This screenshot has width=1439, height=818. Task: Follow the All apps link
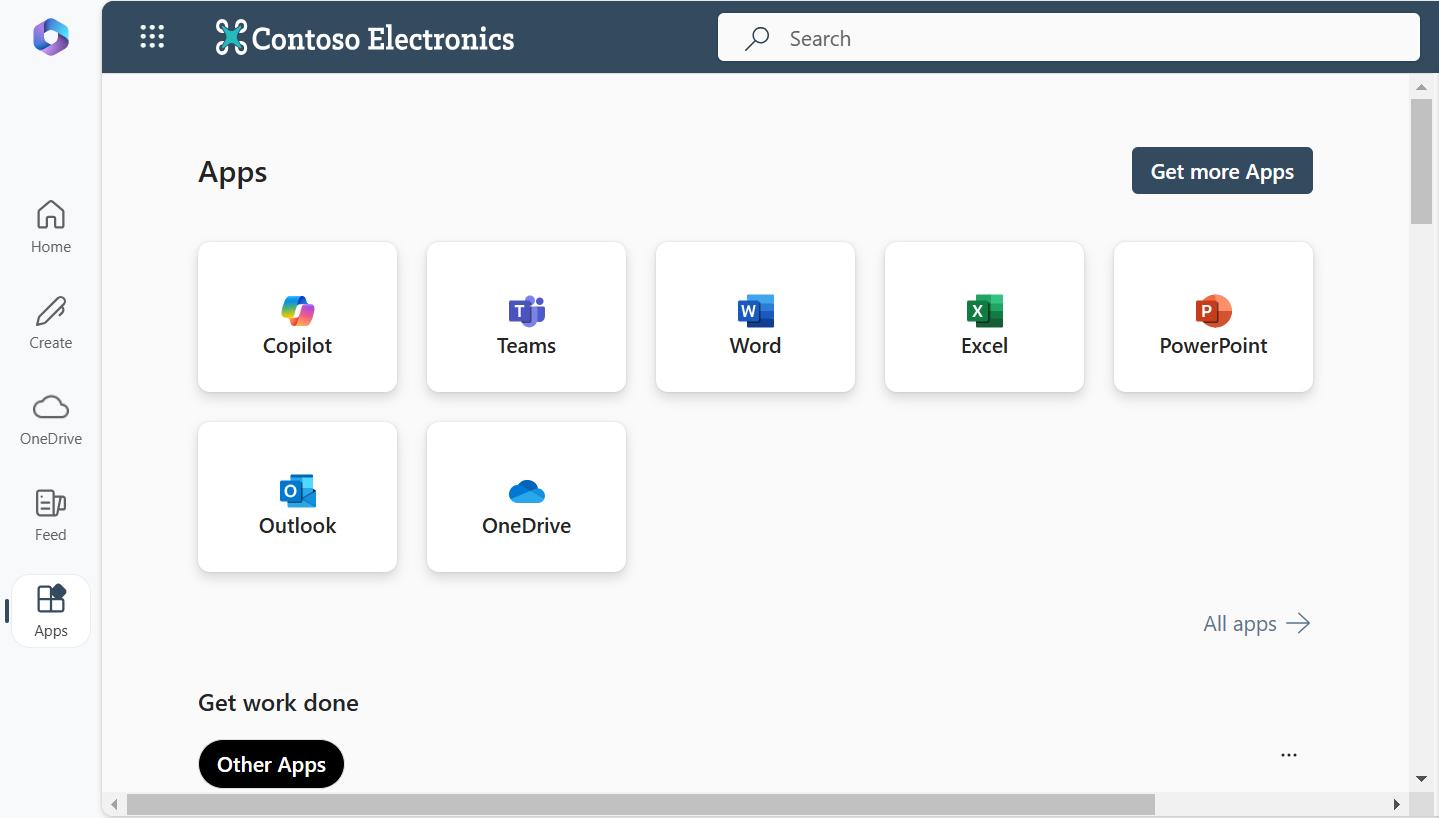[x=1257, y=624]
